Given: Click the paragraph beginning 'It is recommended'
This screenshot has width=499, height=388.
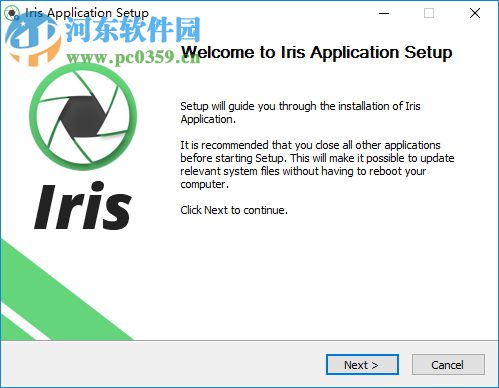Looking at the screenshot, I should [x=317, y=165].
